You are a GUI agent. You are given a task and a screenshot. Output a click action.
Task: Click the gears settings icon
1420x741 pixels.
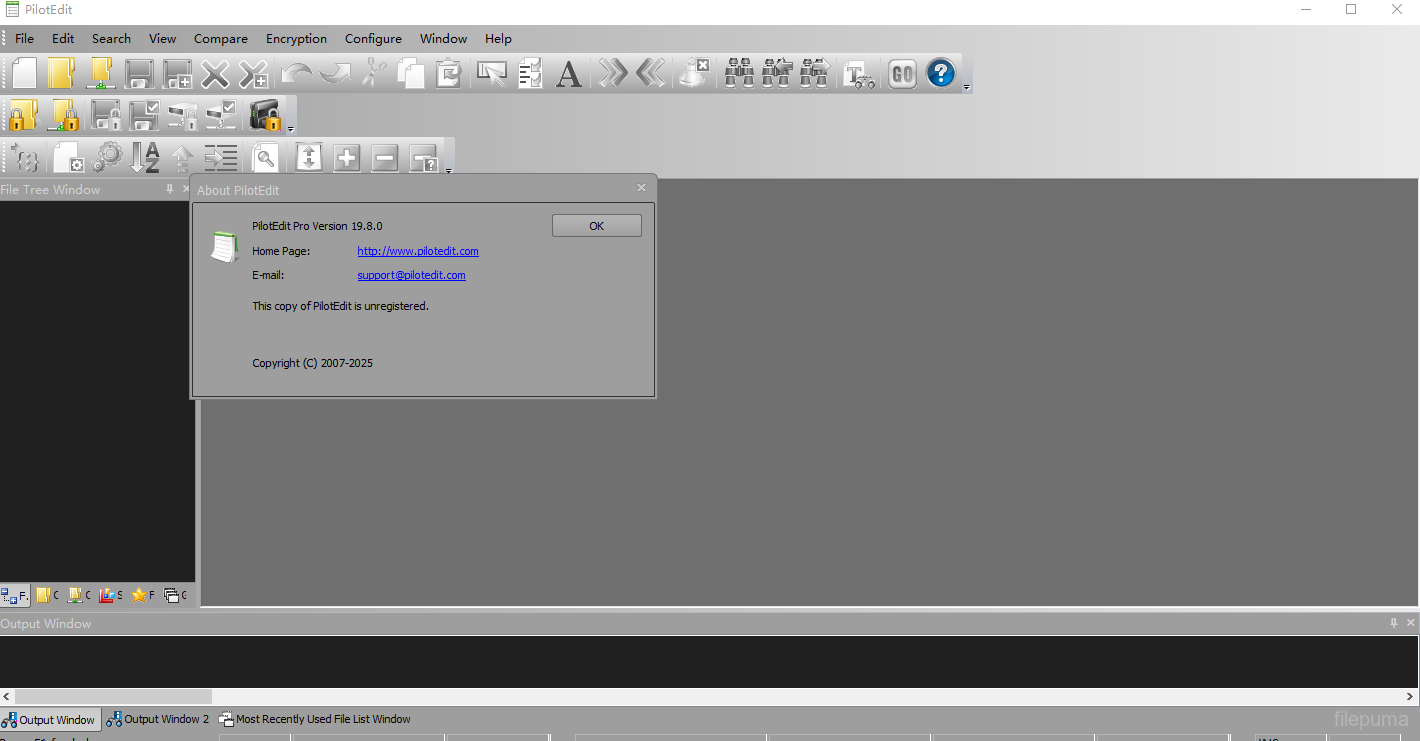tap(107, 157)
